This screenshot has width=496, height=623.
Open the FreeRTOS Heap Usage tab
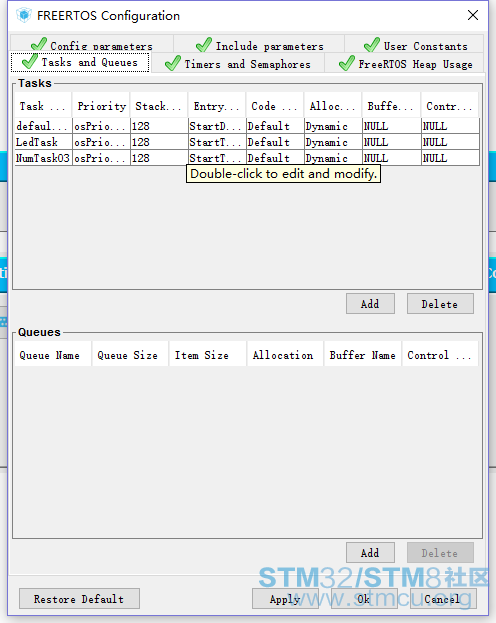405,64
